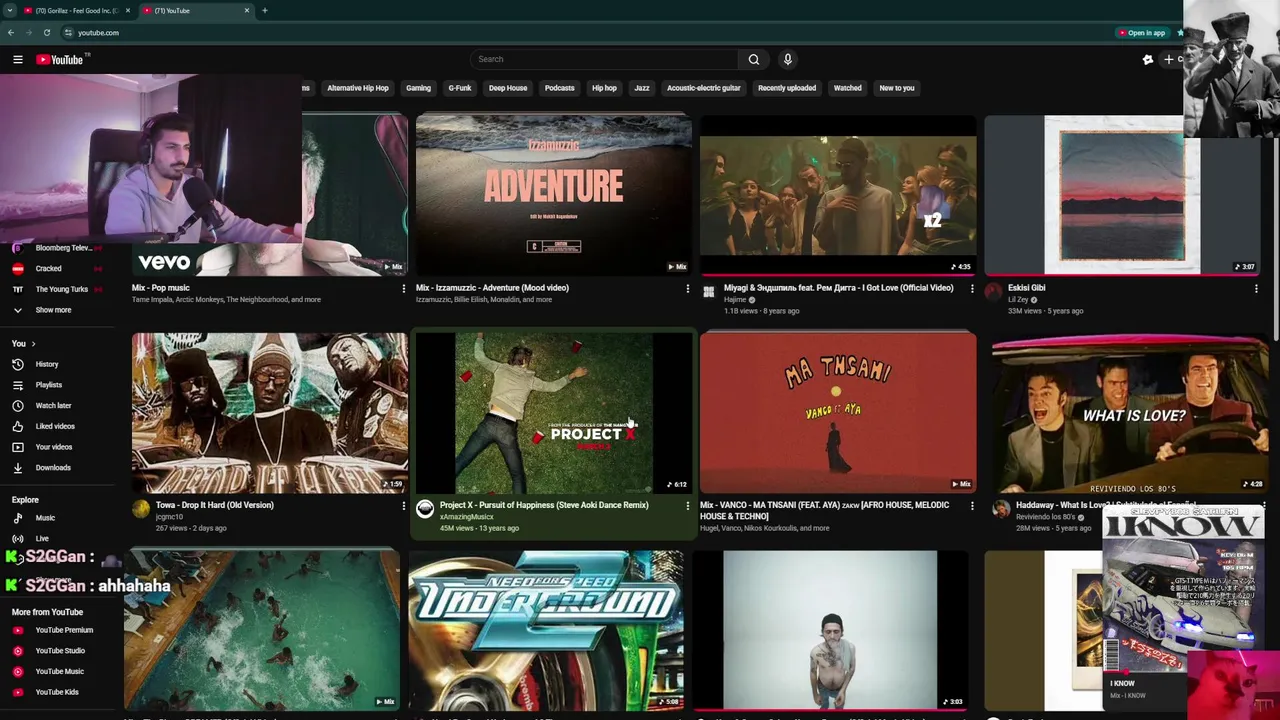
Task: Open Your videos in the sidebar
Action: point(54,447)
